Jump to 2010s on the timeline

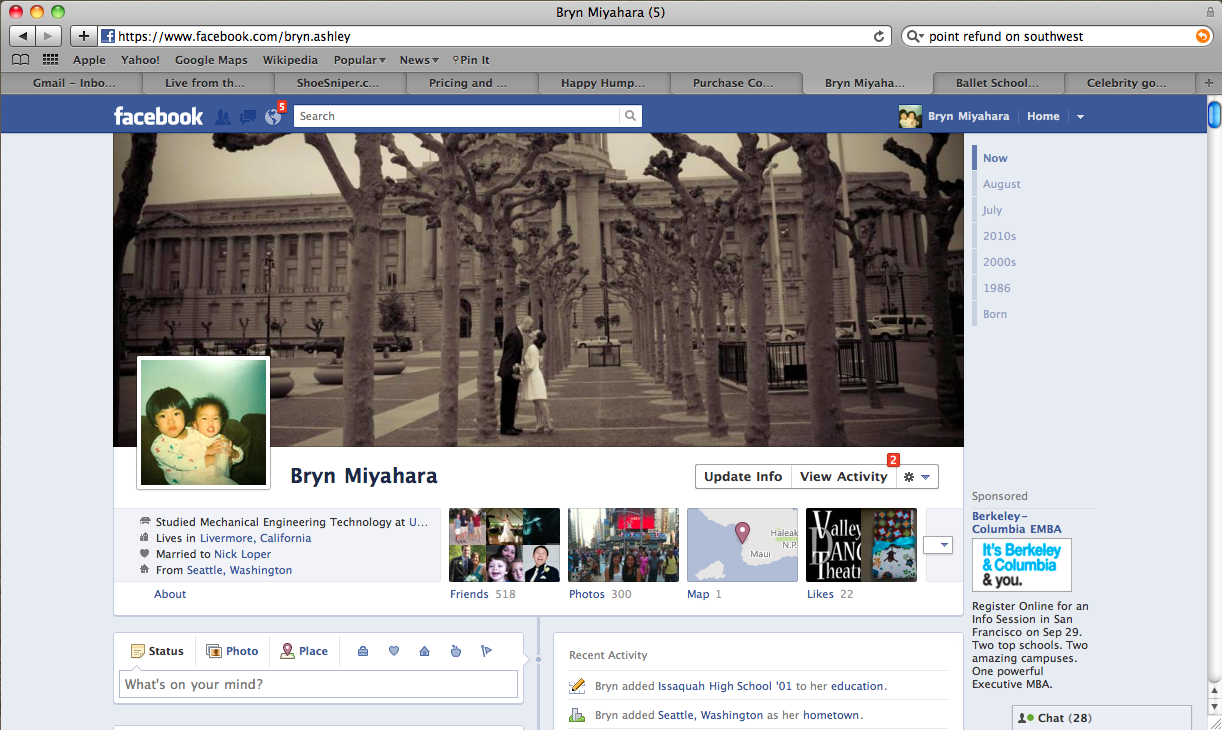[999, 236]
